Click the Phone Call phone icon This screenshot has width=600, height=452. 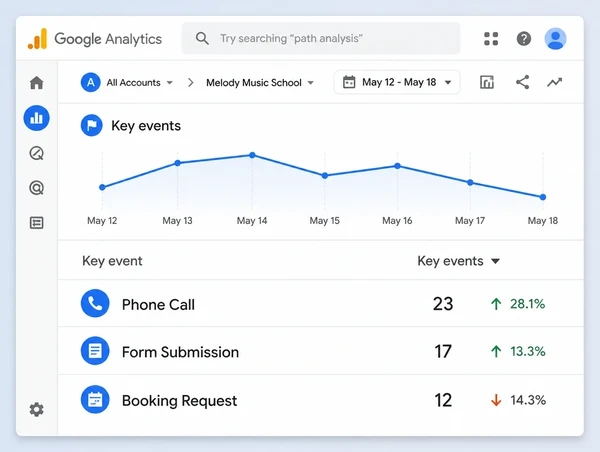(95, 303)
